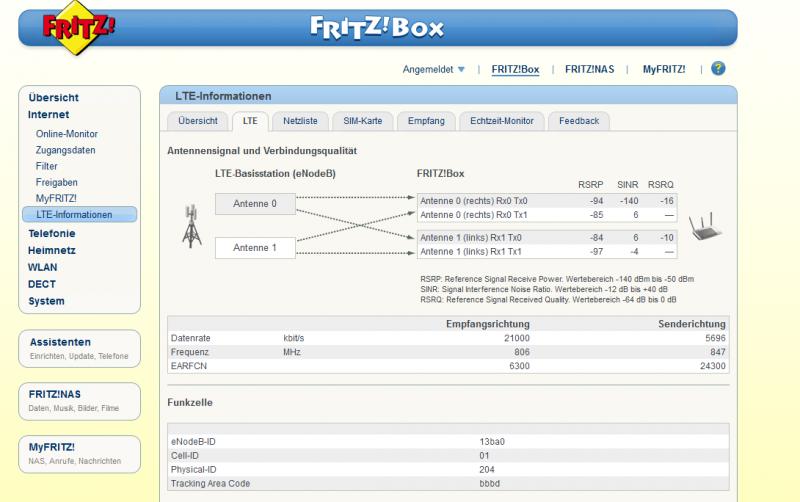Open the FRITZ!Box header link
The image size is (800, 502).
(x=515, y=69)
